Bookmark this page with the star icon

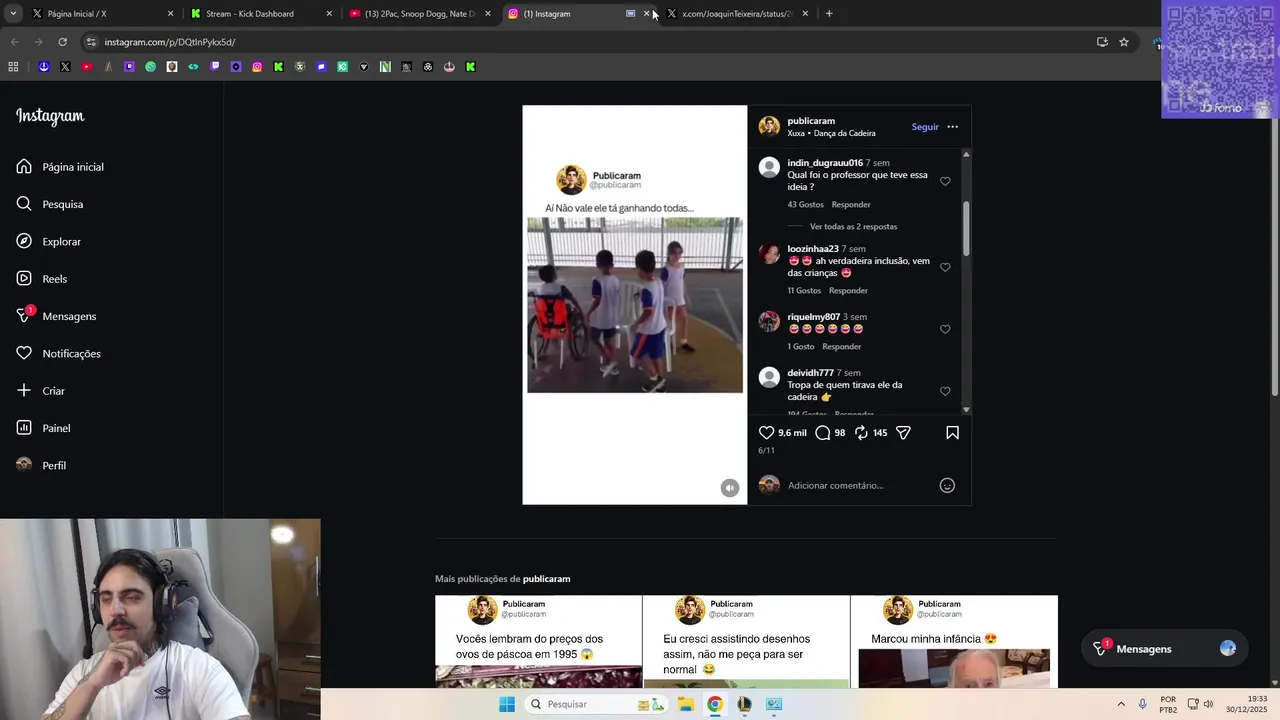1124,42
